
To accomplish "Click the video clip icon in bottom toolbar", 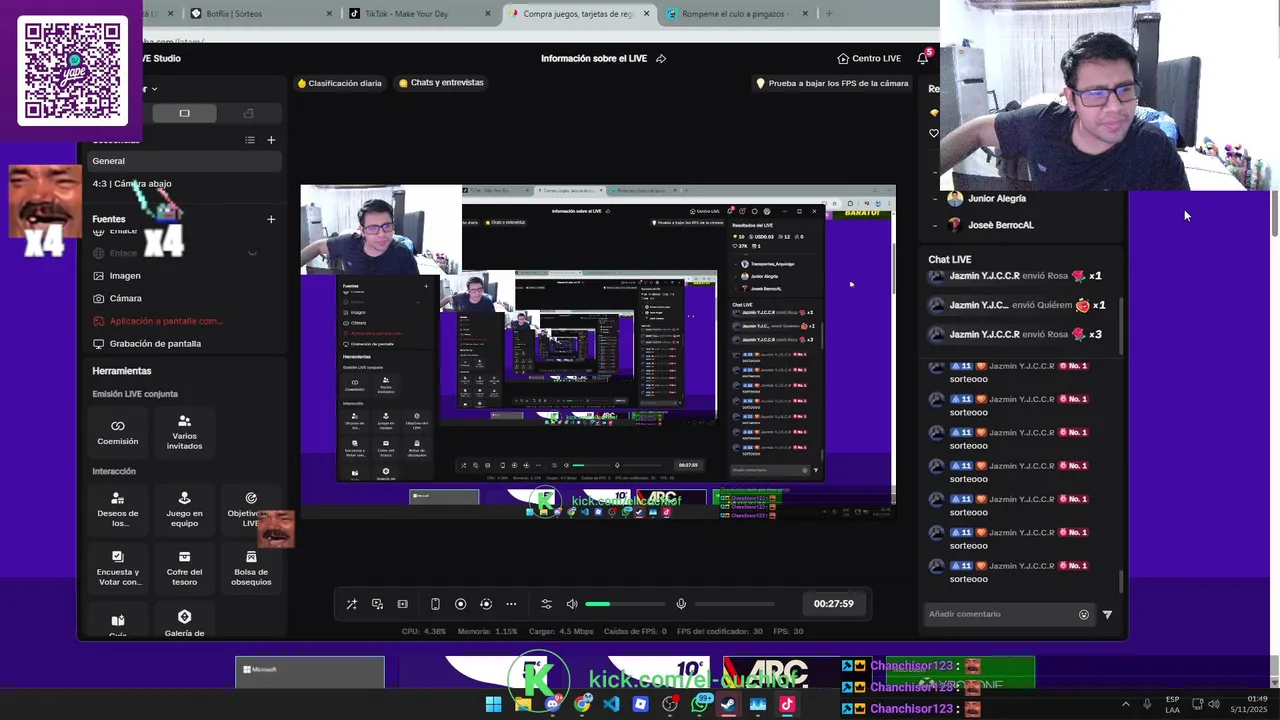I will 402,604.
